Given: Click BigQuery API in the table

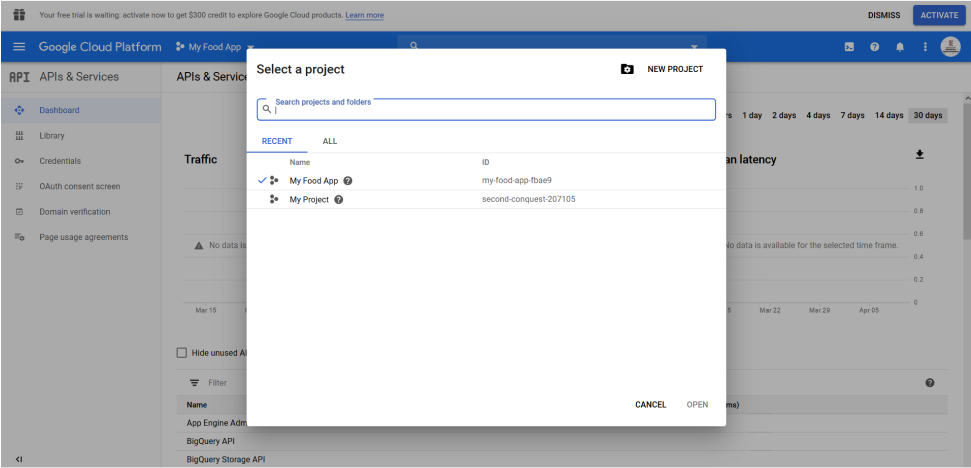Looking at the screenshot, I should click(x=211, y=441).
